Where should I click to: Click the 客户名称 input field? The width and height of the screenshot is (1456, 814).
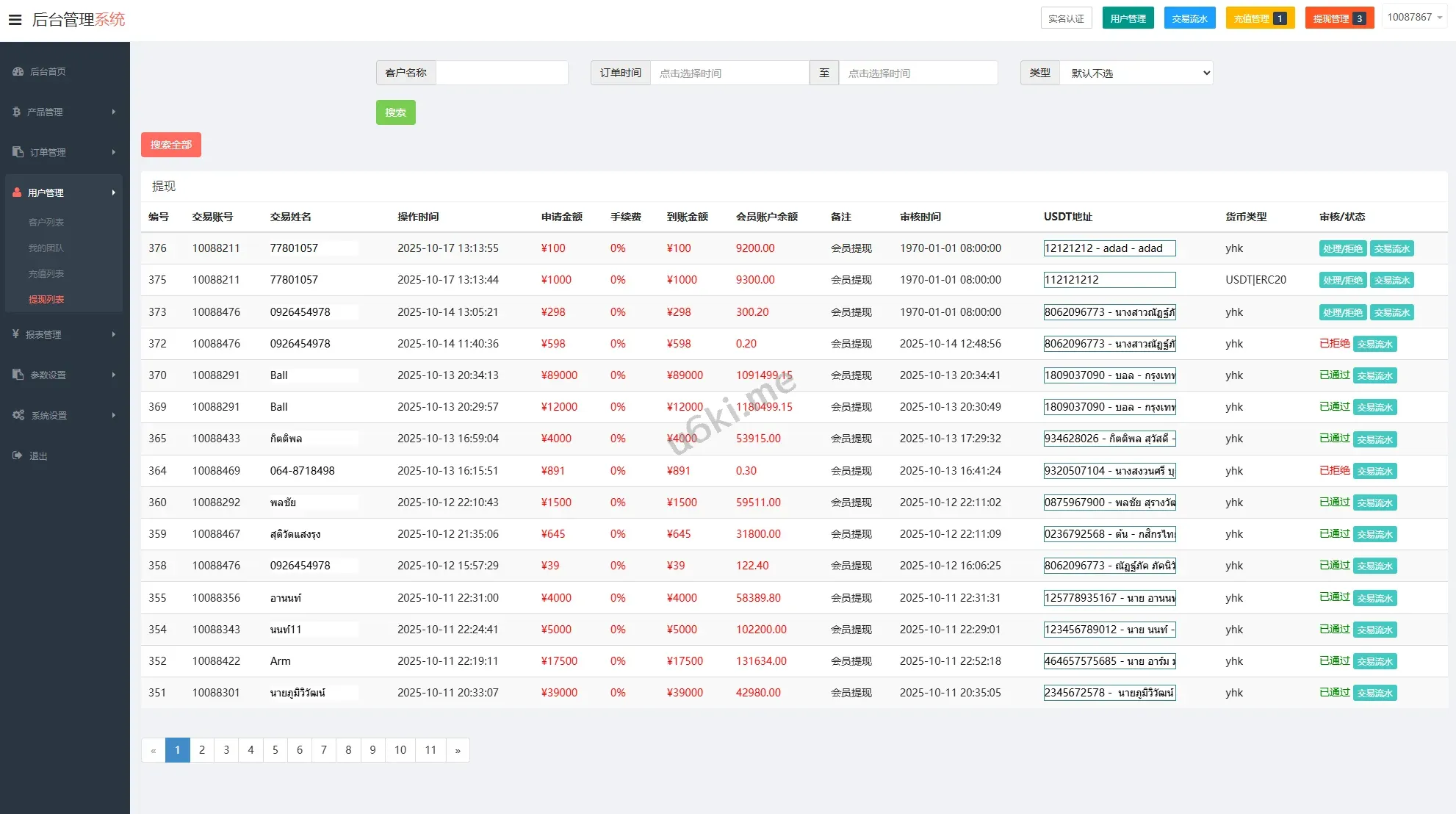pyautogui.click(x=502, y=73)
